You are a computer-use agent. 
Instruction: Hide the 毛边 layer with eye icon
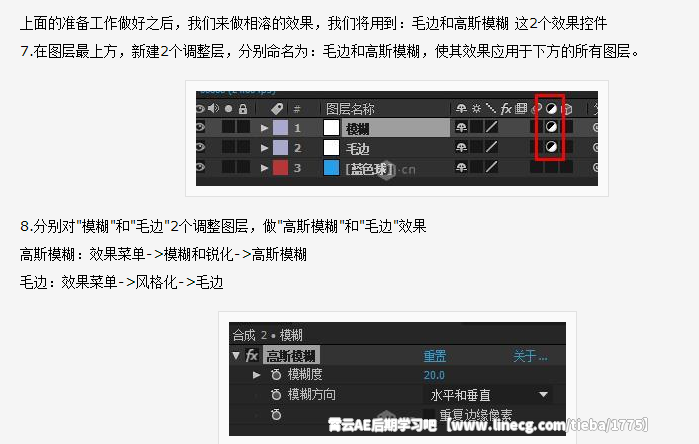pyautogui.click(x=200, y=147)
